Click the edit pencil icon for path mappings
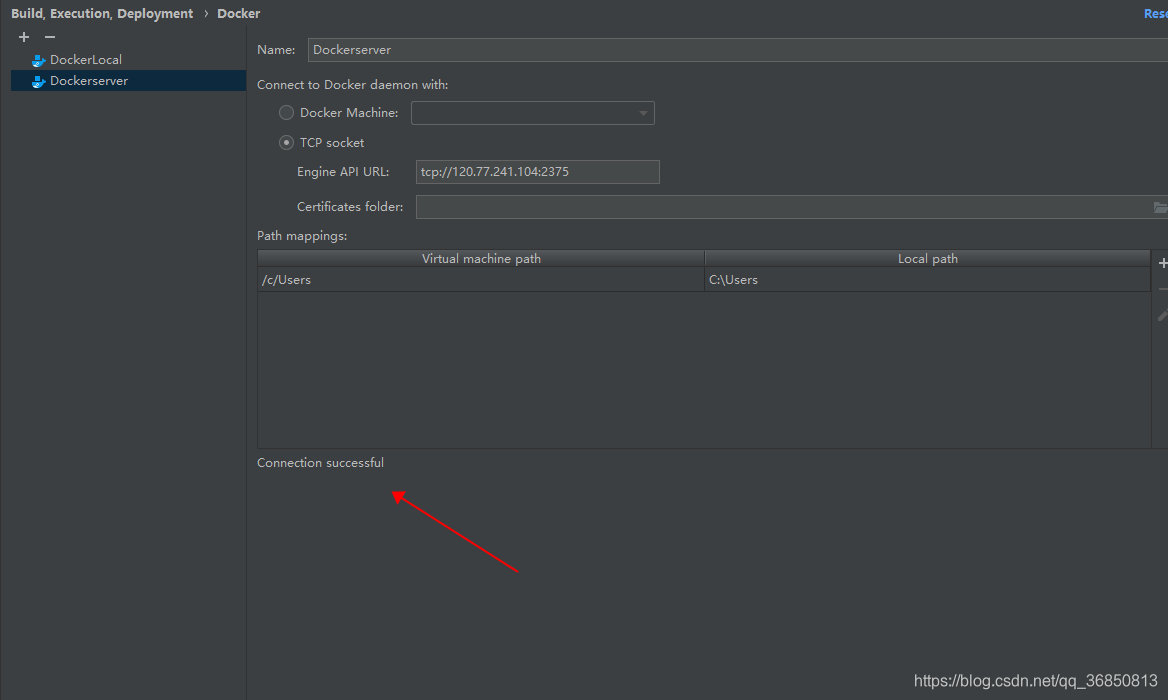 [x=1161, y=315]
